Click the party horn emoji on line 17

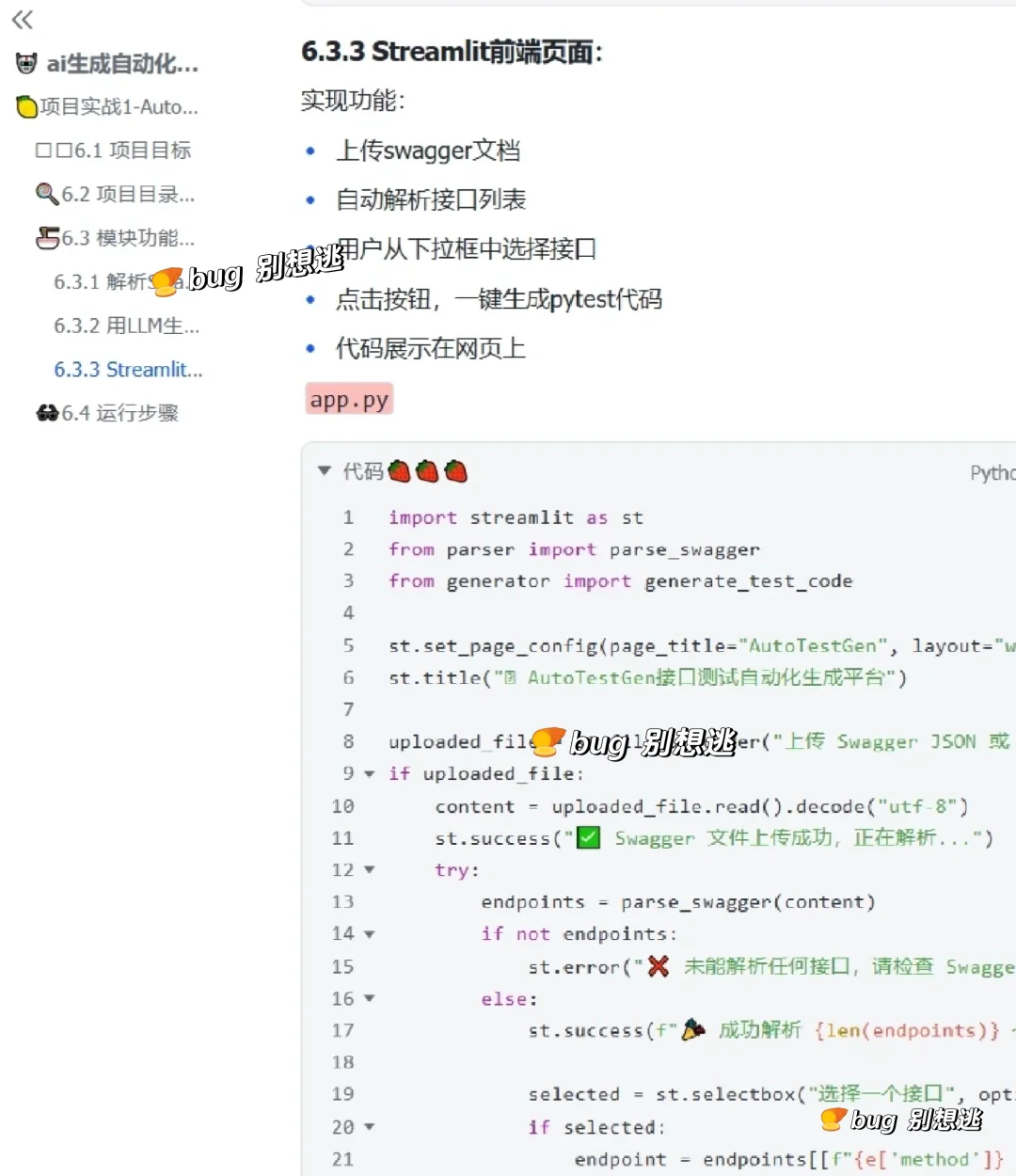click(x=691, y=1028)
